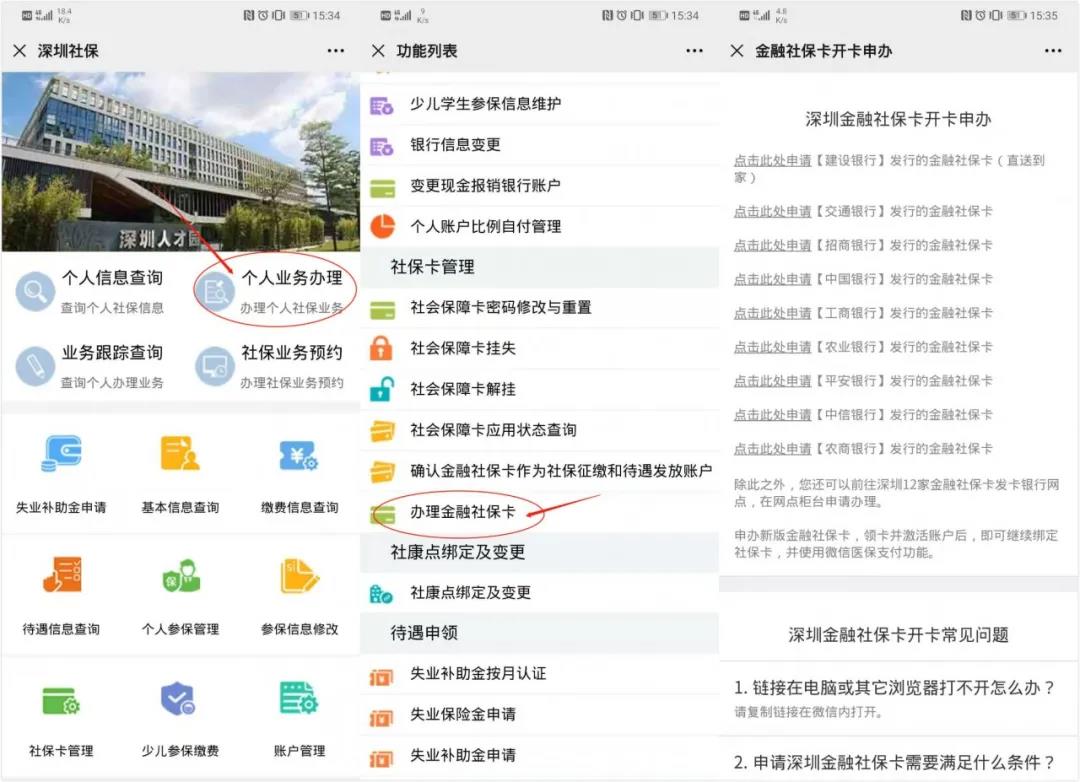Close the 深圳社保 page with X
Viewport: 1080px width, 782px height.
pos(20,51)
